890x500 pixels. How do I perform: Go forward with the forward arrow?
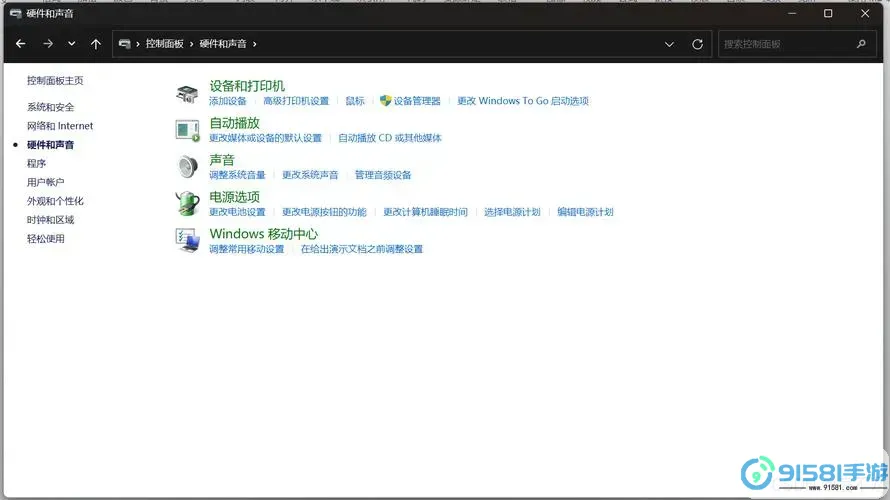[48, 44]
